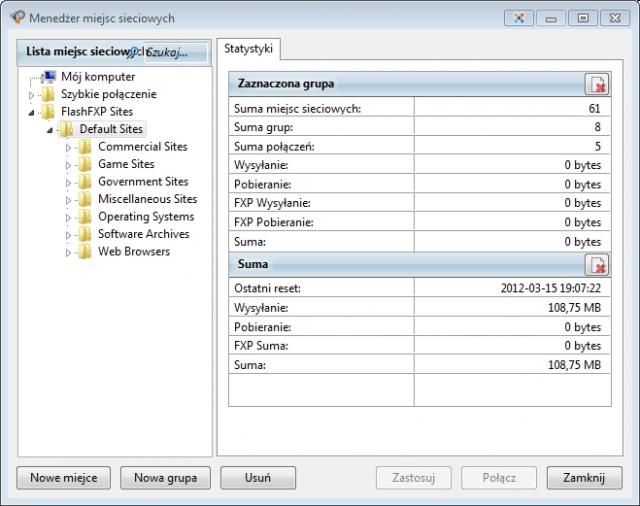
Task: Click the Game Sites folder icon
Action: click(x=85, y=164)
